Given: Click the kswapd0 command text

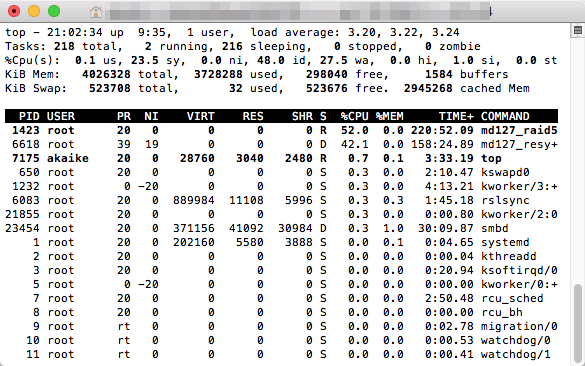Looking at the screenshot, I should pos(505,172).
